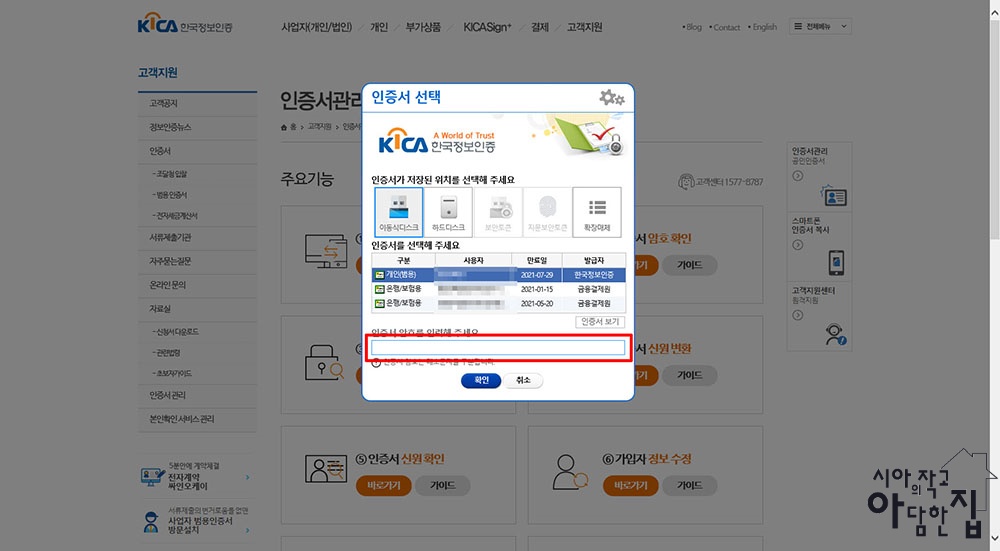Screen dimensions: 1000x551
Task: Open certificate dialog settings gear icon
Action: (612, 98)
